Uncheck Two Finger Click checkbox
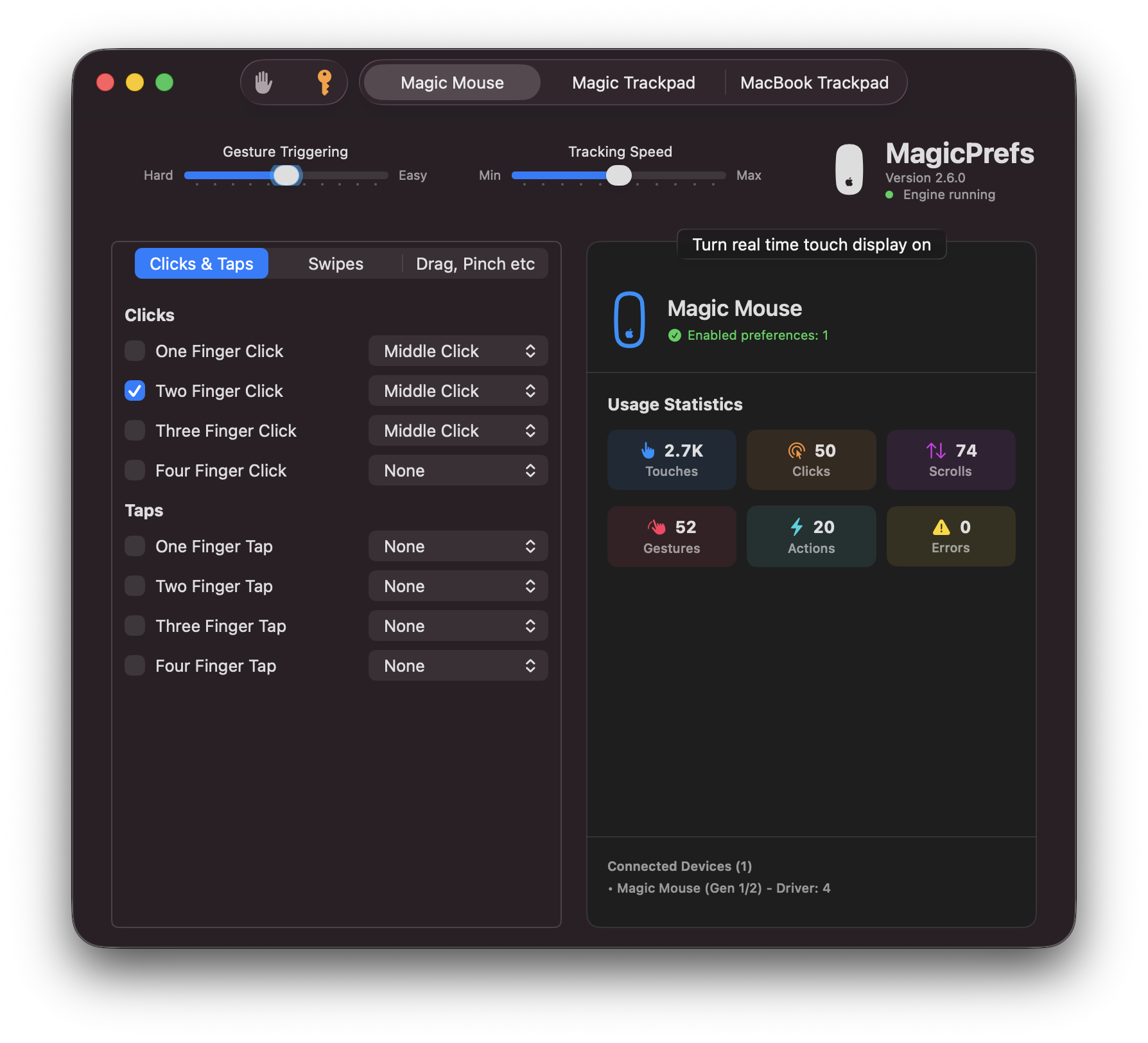This screenshot has height=1043, width=1148. (135, 391)
